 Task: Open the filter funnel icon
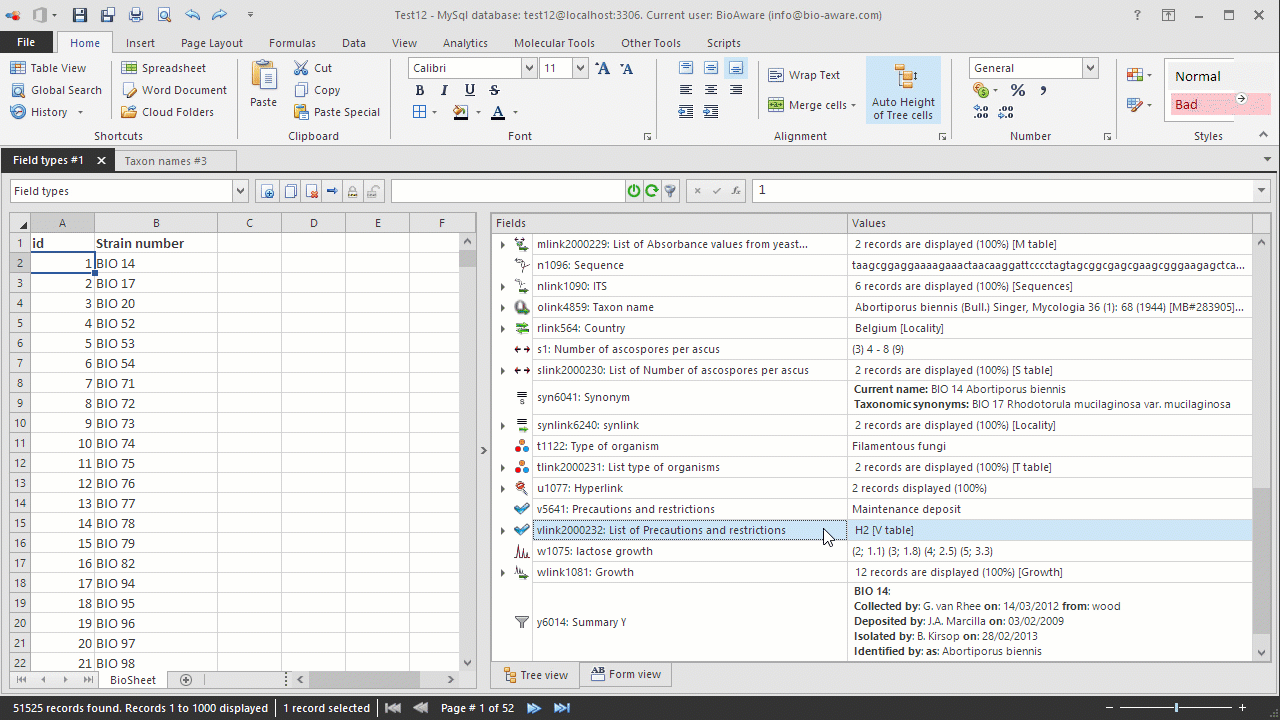point(670,191)
